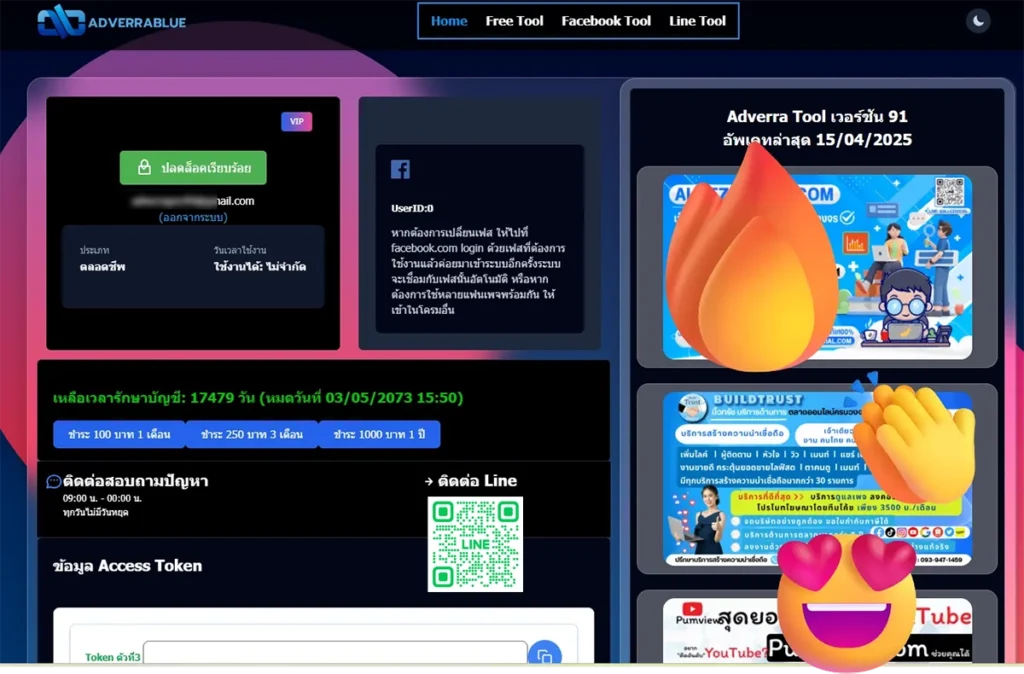Click the clapping hands emoji
Image resolution: width=1024 pixels, height=674 pixels.
pyautogui.click(x=913, y=440)
